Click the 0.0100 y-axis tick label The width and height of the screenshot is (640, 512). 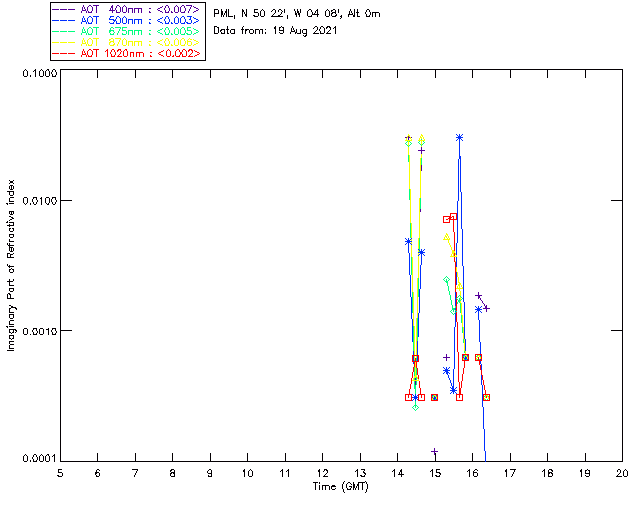coord(39,200)
